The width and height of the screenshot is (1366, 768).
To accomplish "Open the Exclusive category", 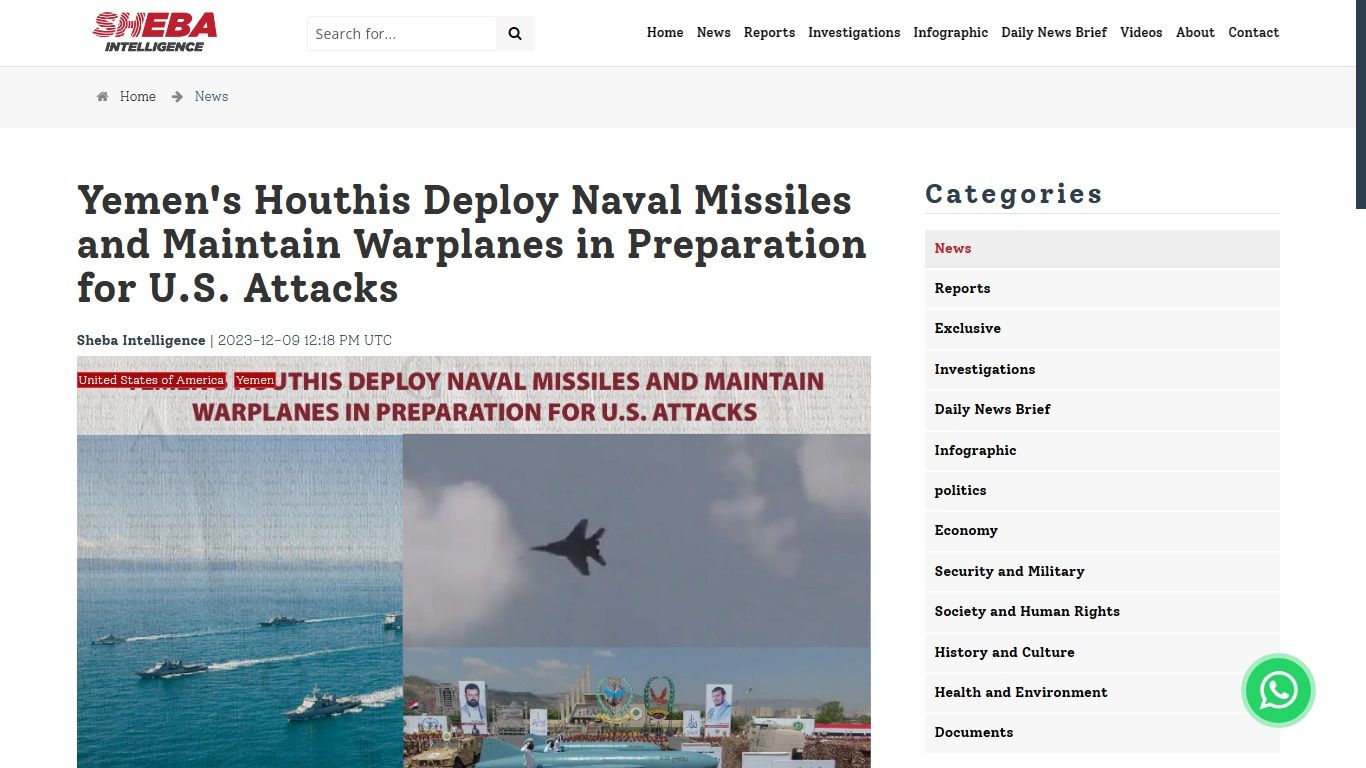I will point(967,329).
